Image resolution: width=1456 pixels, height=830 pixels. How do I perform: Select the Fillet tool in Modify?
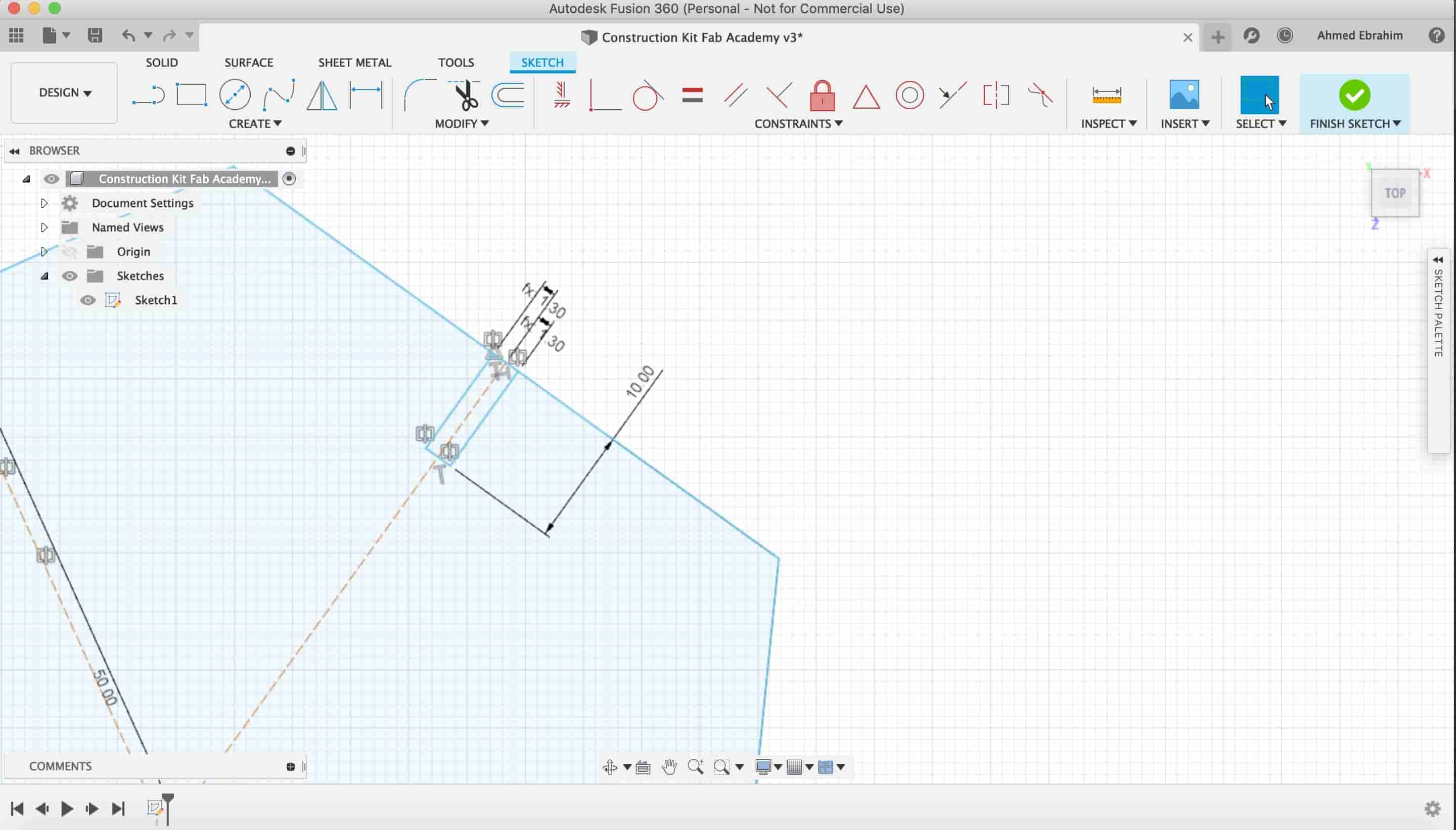click(420, 95)
